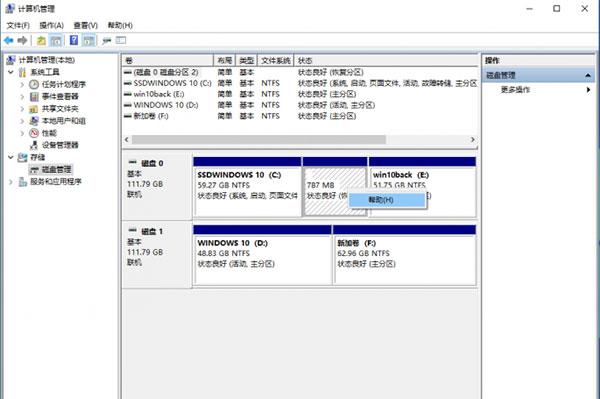600x399 pixels.
Task: Collapse the 磁盘管理 actions section arrow
Action: point(588,75)
